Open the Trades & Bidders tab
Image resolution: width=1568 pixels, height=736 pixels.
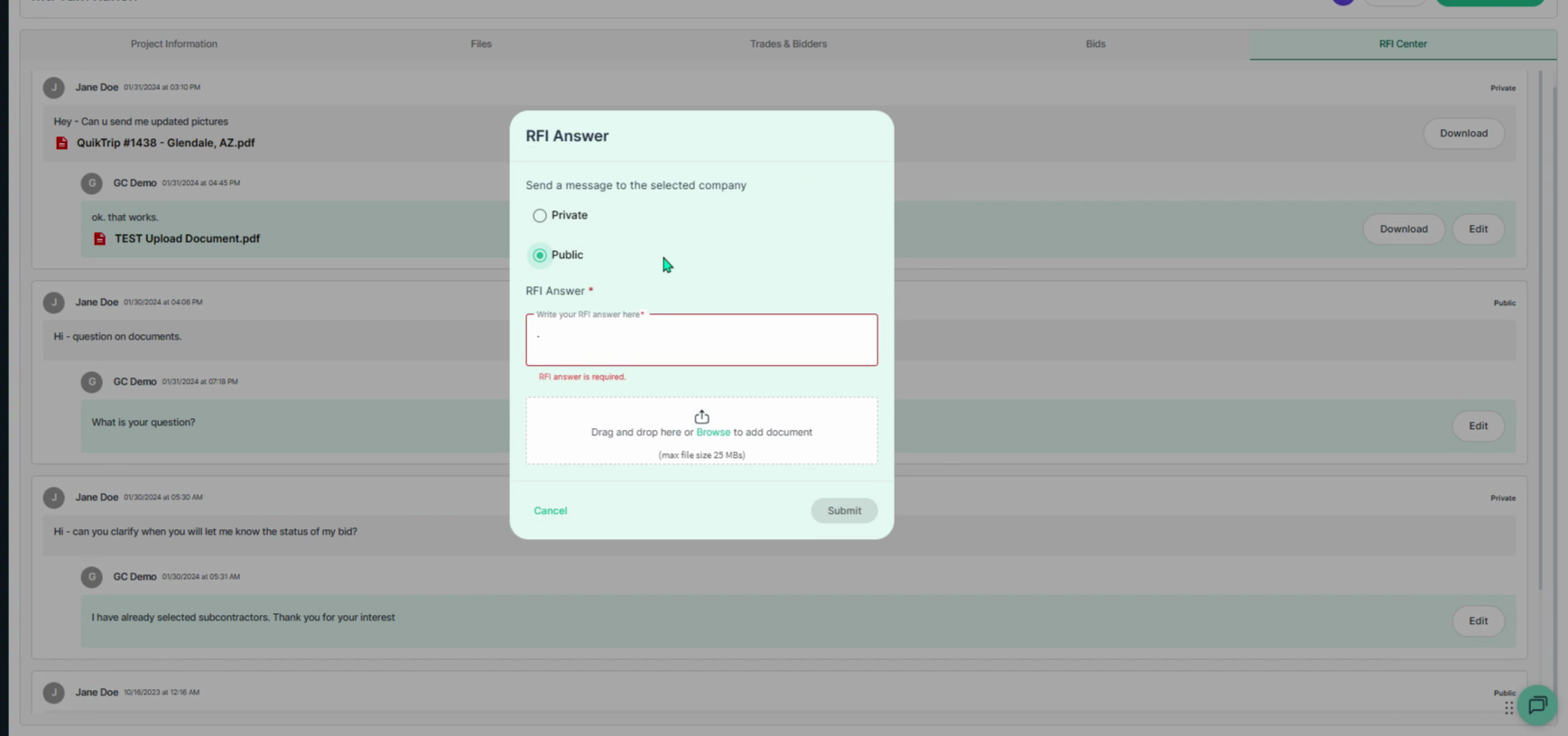pyautogui.click(x=788, y=44)
